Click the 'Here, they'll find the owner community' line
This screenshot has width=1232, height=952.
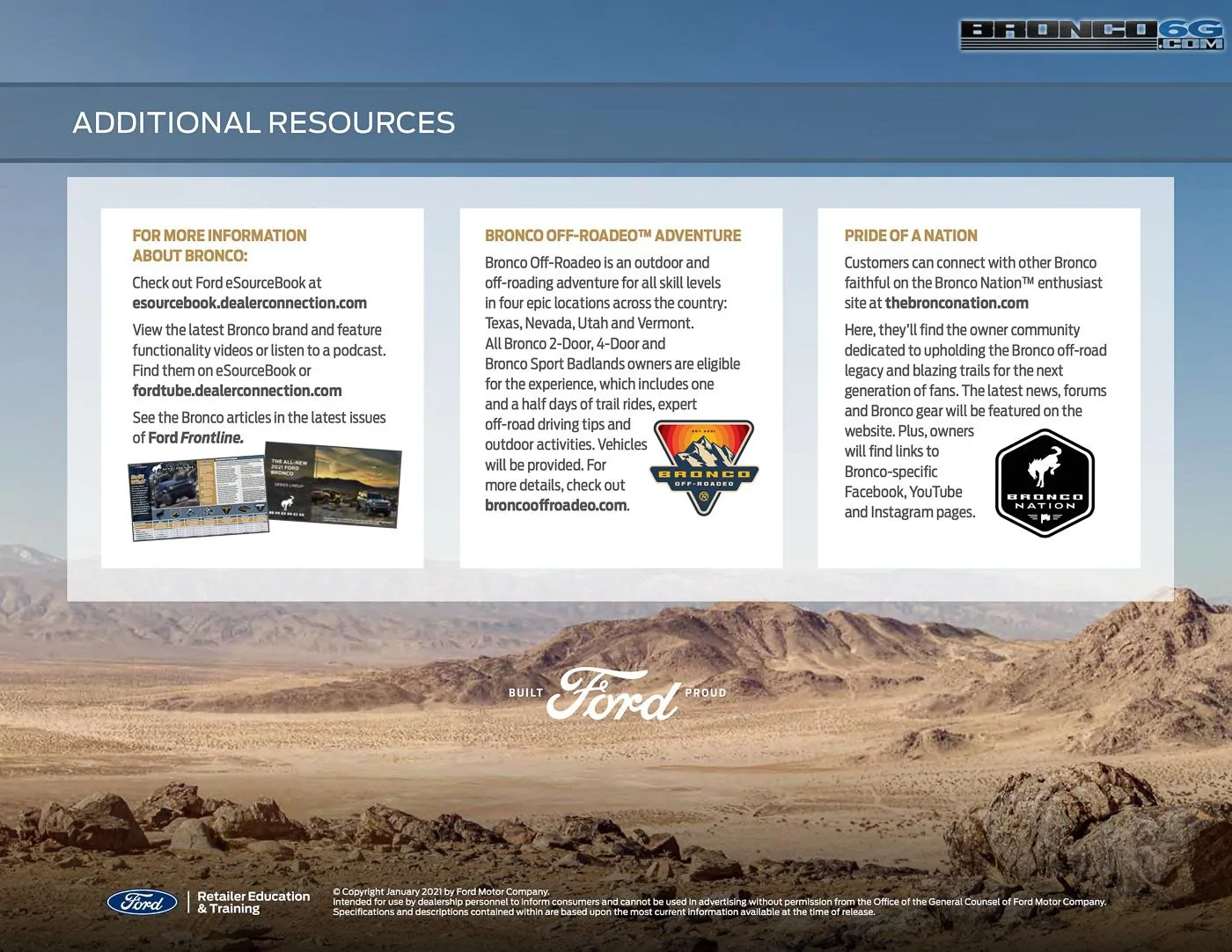pyautogui.click(x=962, y=330)
